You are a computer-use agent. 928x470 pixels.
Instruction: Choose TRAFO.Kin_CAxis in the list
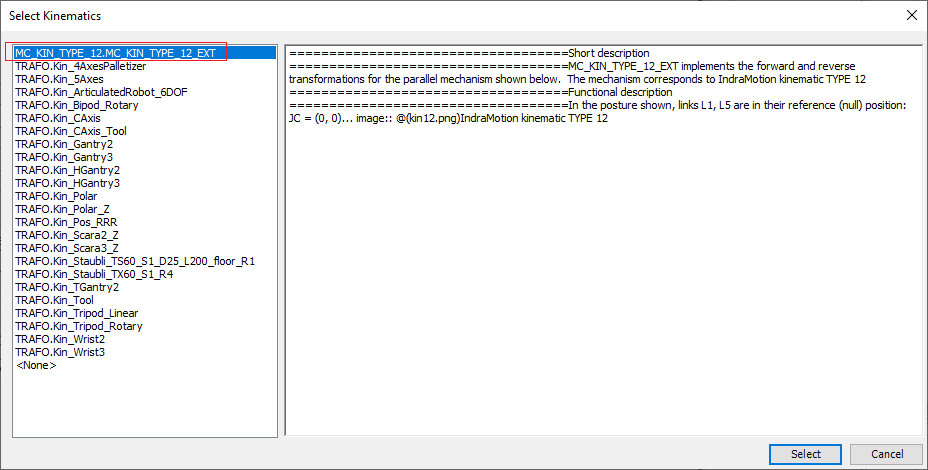point(58,118)
